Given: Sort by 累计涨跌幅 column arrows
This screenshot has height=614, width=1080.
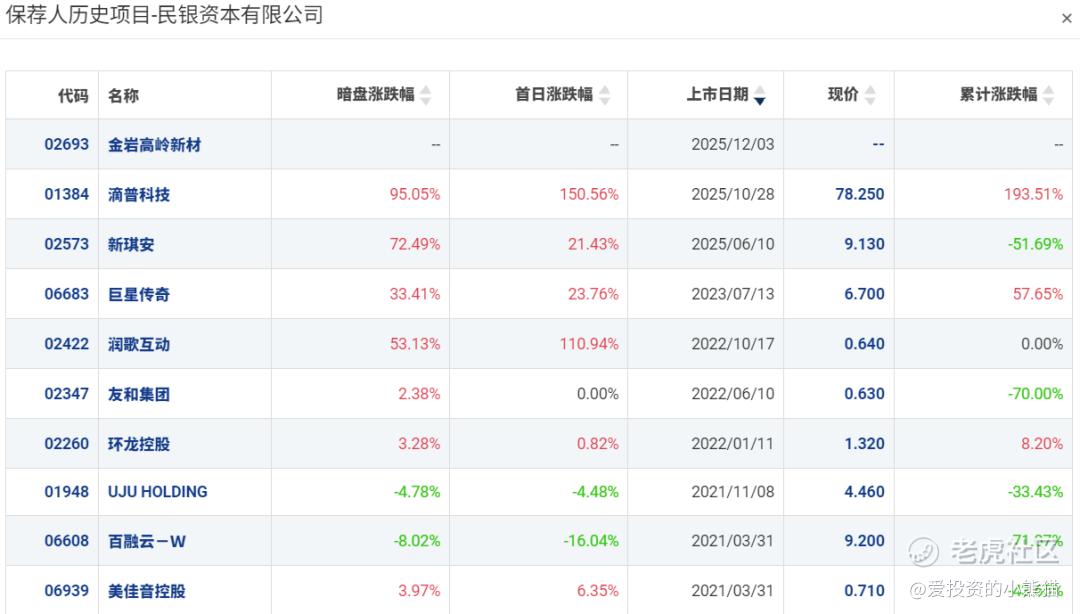Looking at the screenshot, I should [x=1048, y=95].
